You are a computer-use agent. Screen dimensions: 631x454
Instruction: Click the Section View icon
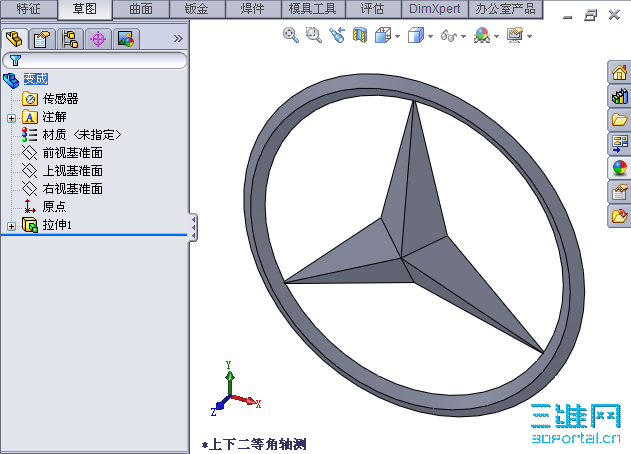pos(360,35)
